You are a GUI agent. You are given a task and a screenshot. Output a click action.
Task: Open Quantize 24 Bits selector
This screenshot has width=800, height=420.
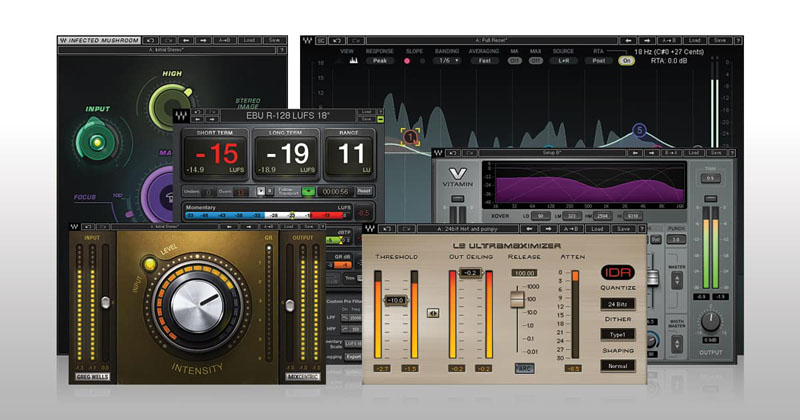pyautogui.click(x=617, y=304)
